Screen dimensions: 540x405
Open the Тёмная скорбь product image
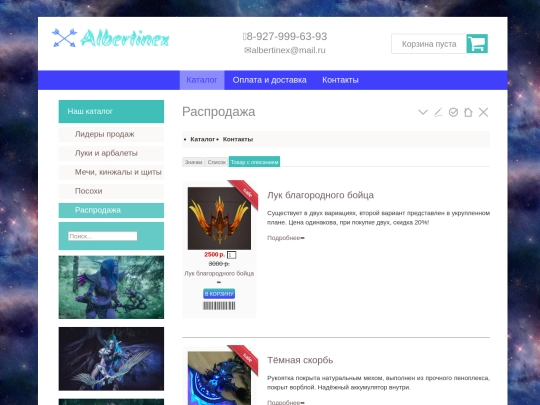click(219, 378)
